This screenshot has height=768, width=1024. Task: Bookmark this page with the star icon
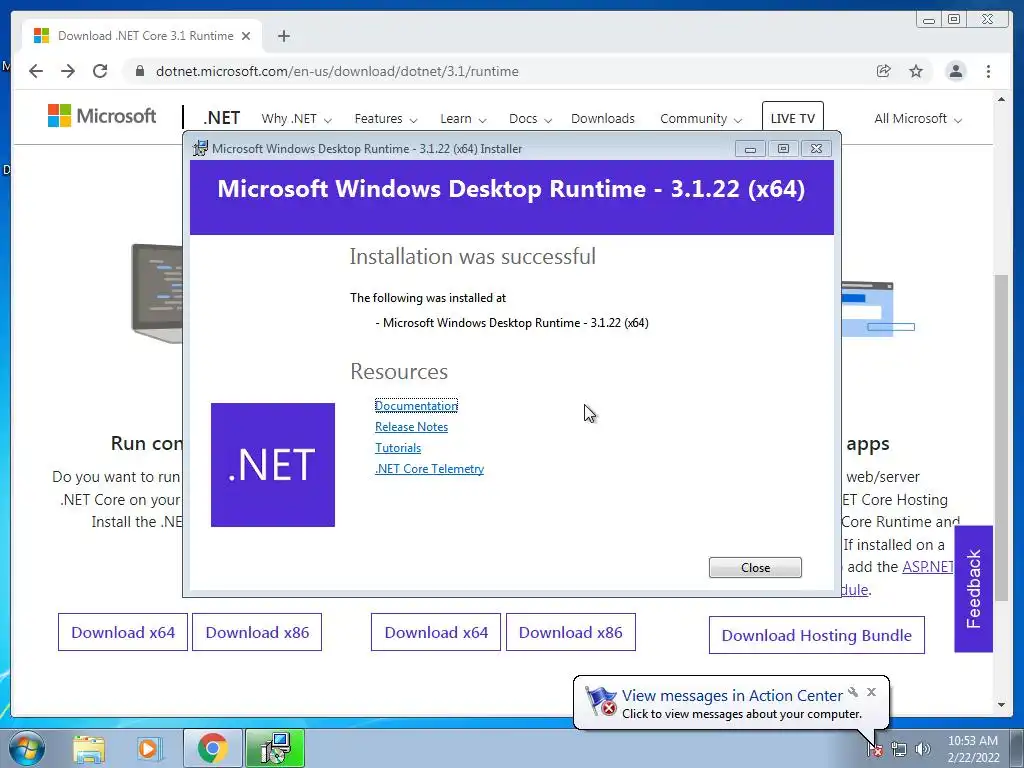(x=916, y=71)
